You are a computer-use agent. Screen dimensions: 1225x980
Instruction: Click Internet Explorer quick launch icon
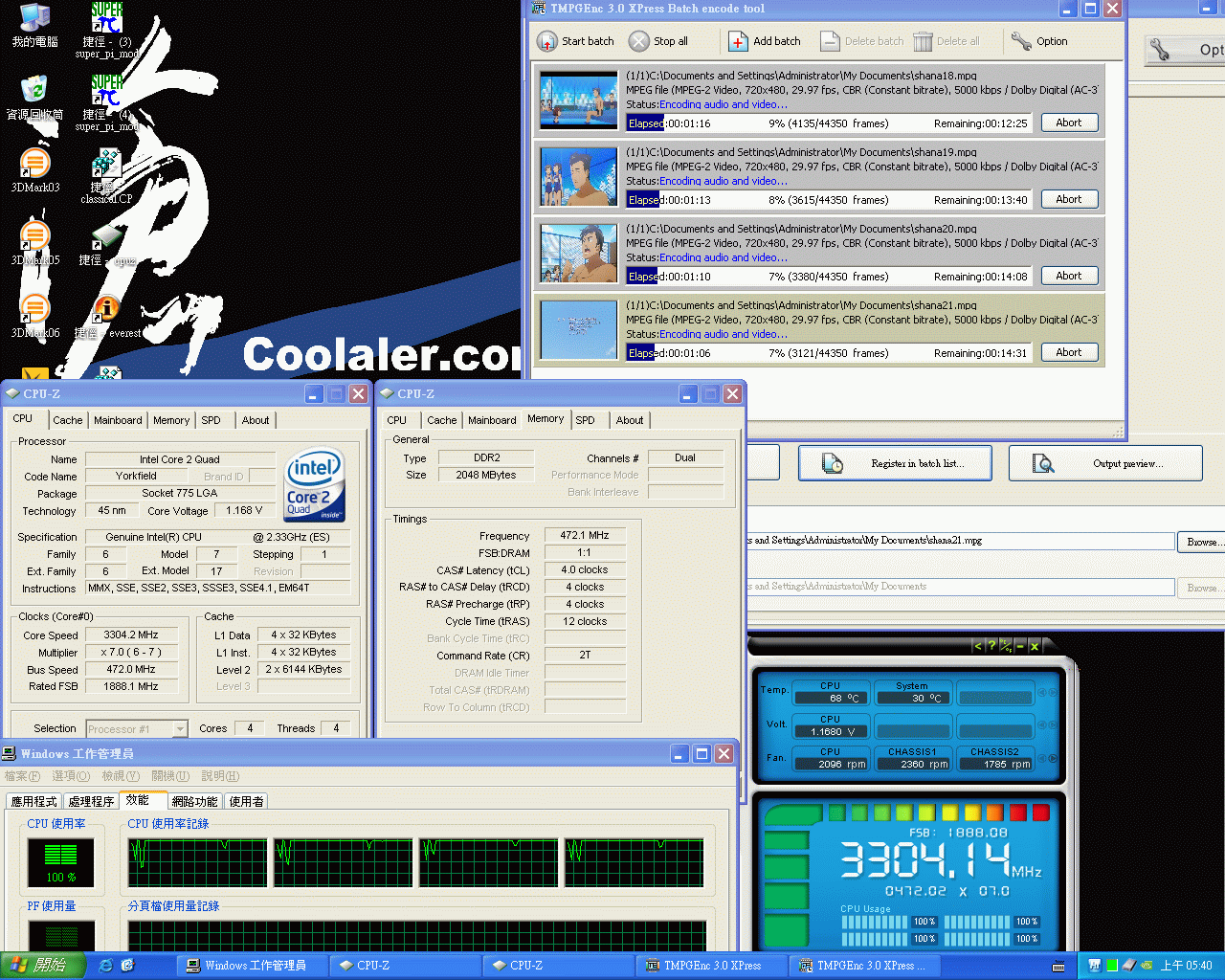tap(105, 966)
